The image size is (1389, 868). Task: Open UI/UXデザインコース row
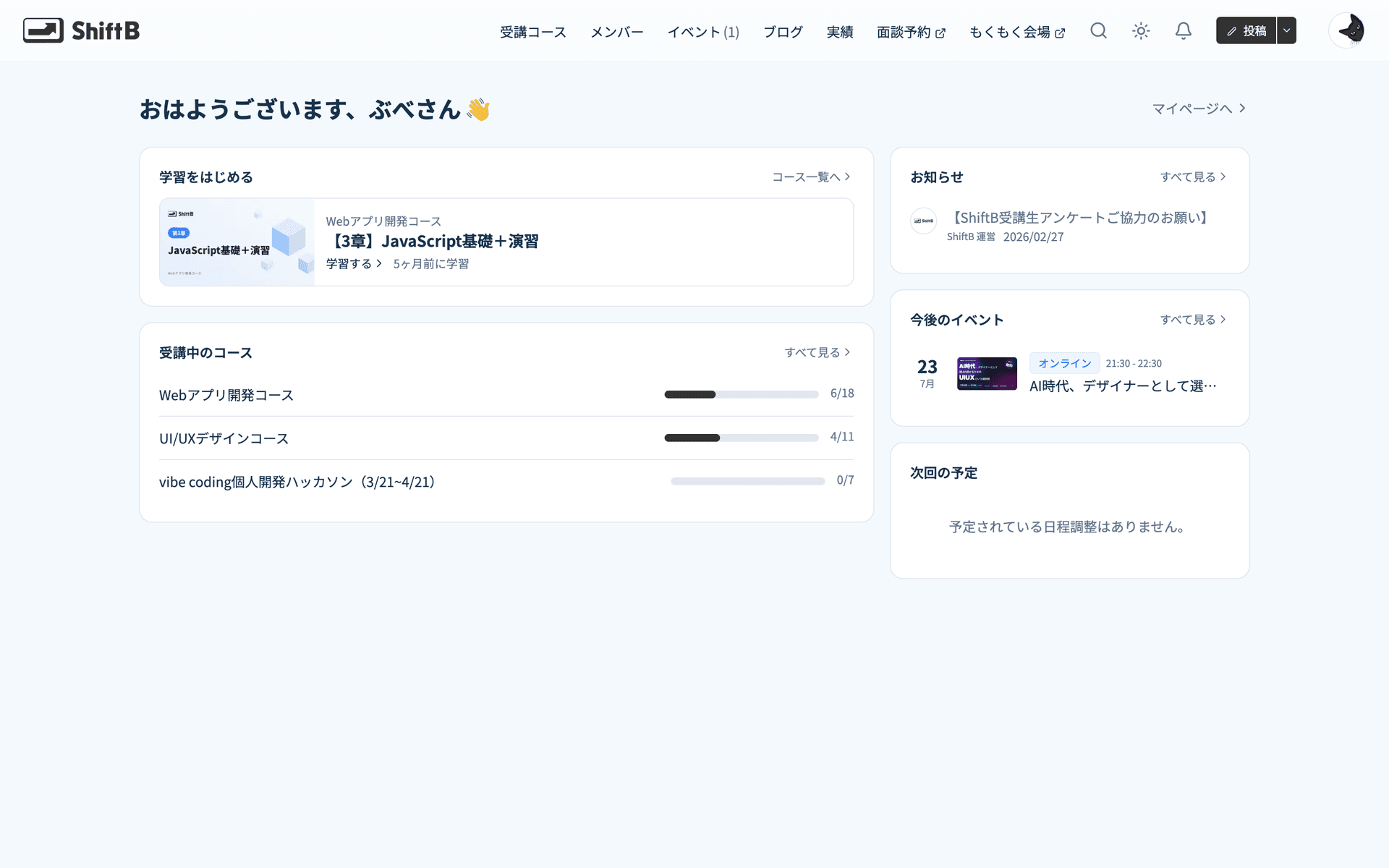tap(506, 438)
